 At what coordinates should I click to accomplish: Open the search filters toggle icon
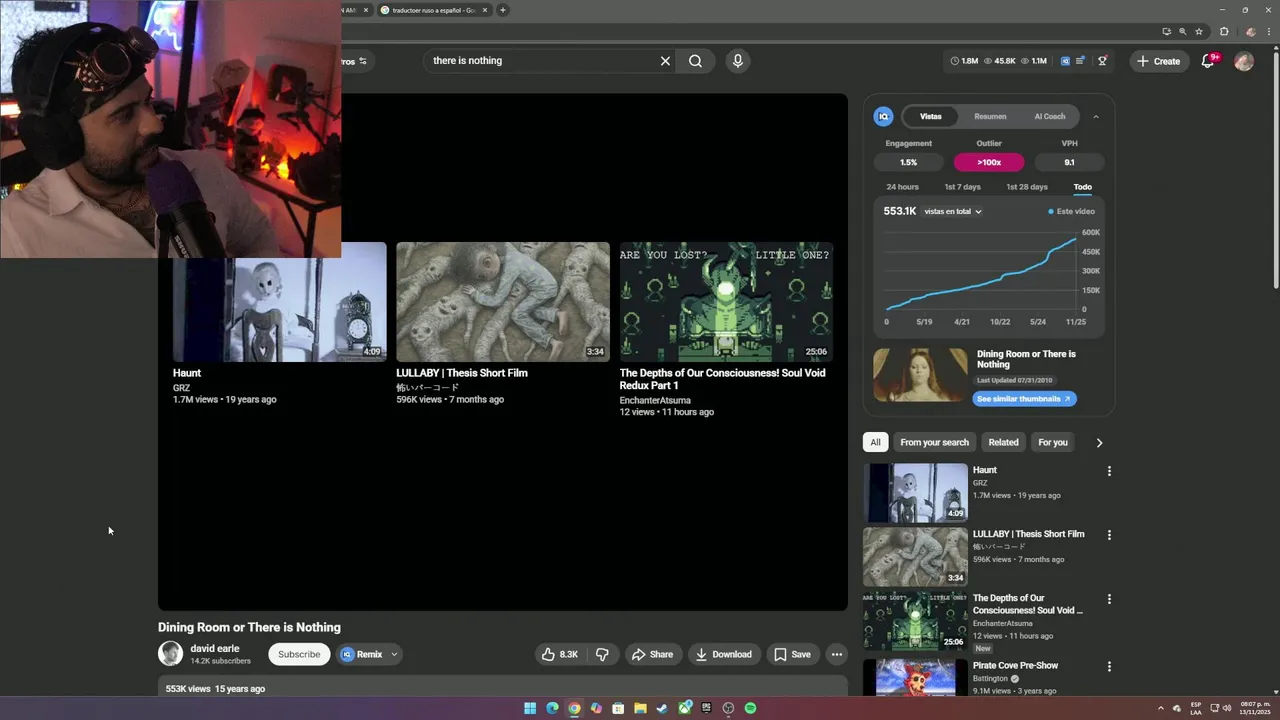click(363, 61)
